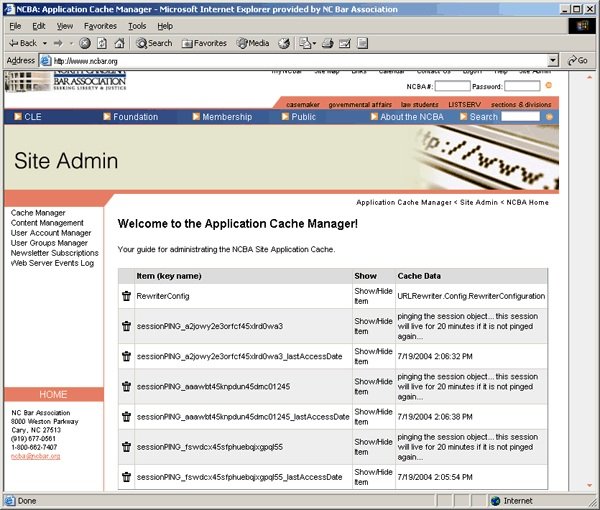Open Newsletter Subscriptions link
The height and width of the screenshot is (510, 600).
tap(54, 253)
